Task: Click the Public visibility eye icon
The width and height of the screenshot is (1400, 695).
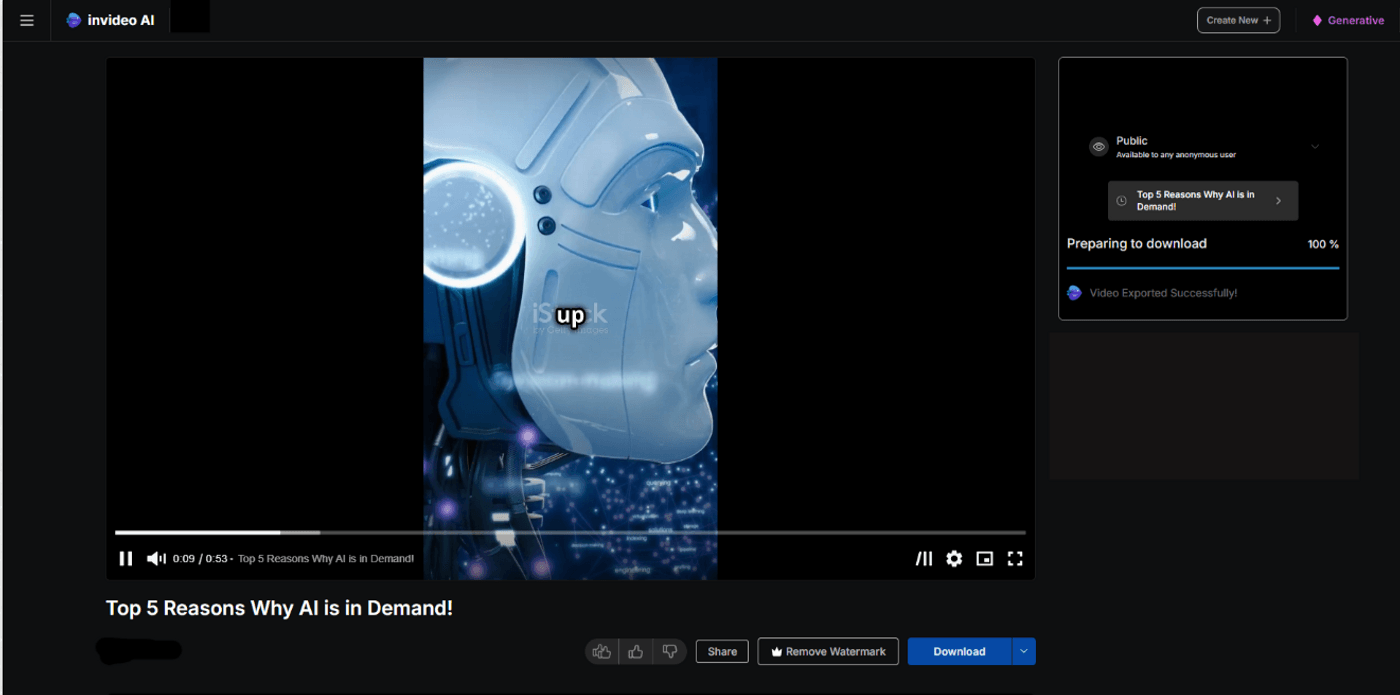Action: 1096,146
